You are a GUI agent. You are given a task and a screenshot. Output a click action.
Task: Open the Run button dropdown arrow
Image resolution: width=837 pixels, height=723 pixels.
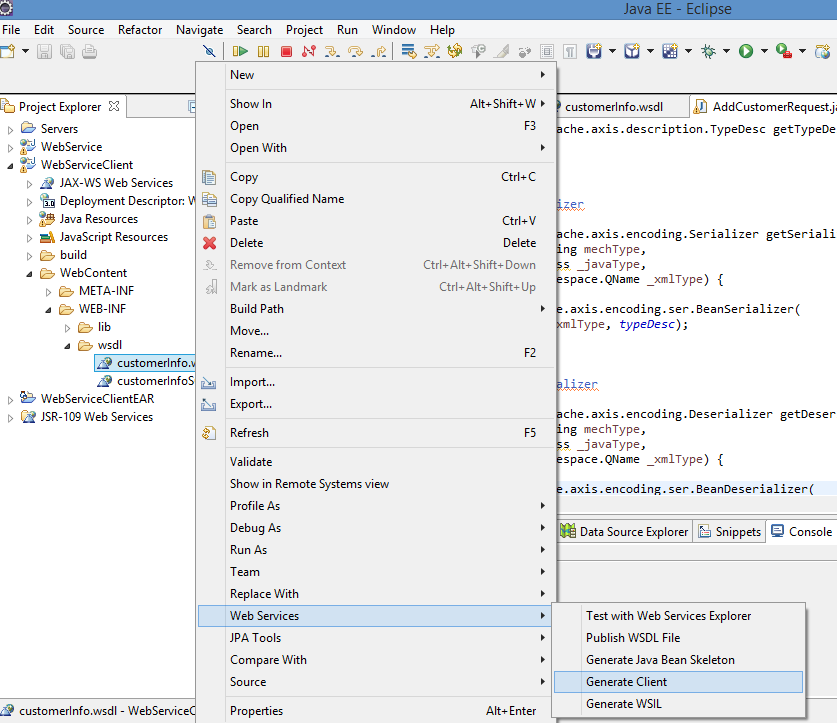[764, 51]
